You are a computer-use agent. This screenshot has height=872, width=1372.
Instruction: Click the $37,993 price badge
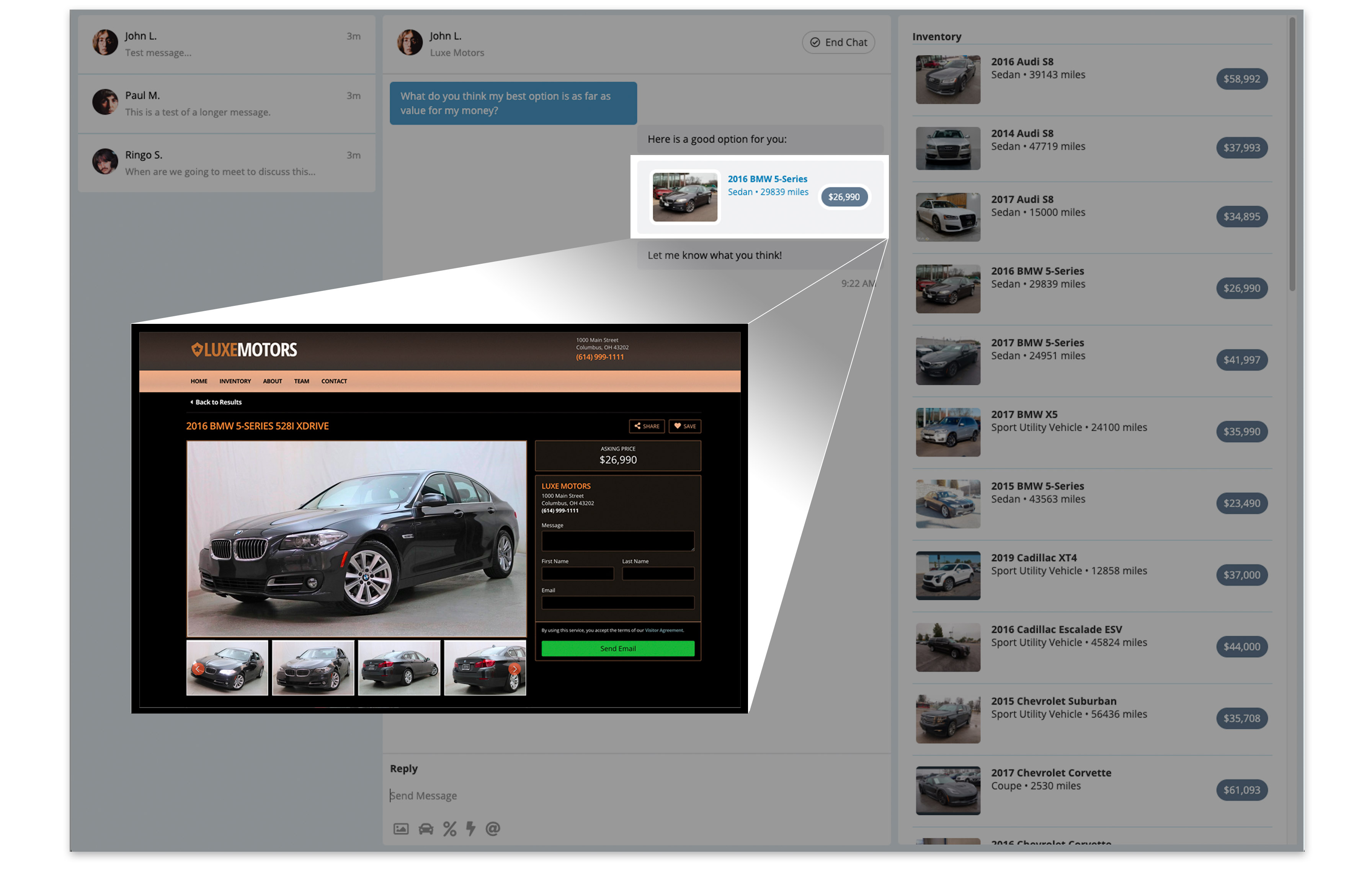pos(1241,147)
